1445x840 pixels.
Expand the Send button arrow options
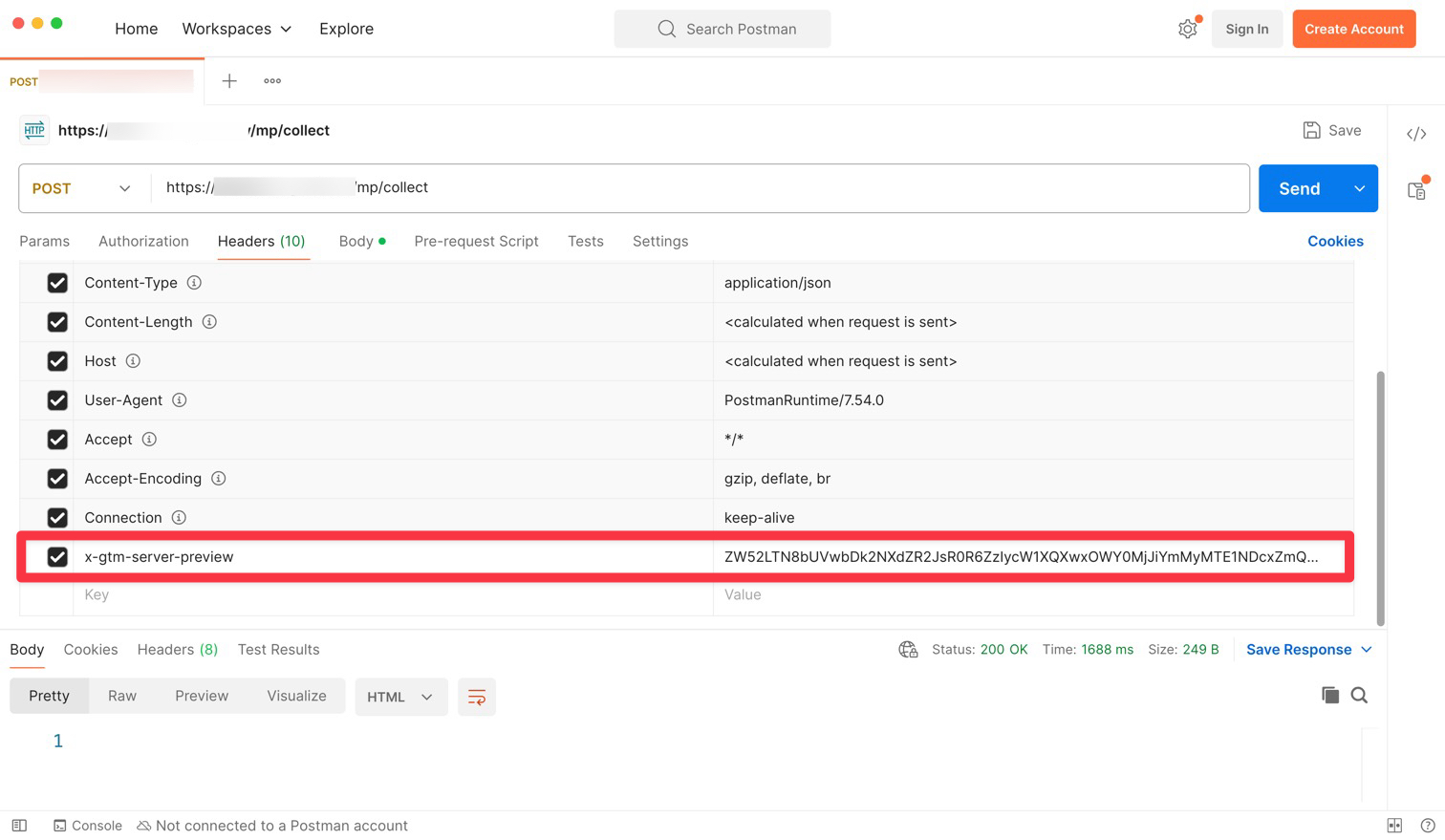point(1359,188)
